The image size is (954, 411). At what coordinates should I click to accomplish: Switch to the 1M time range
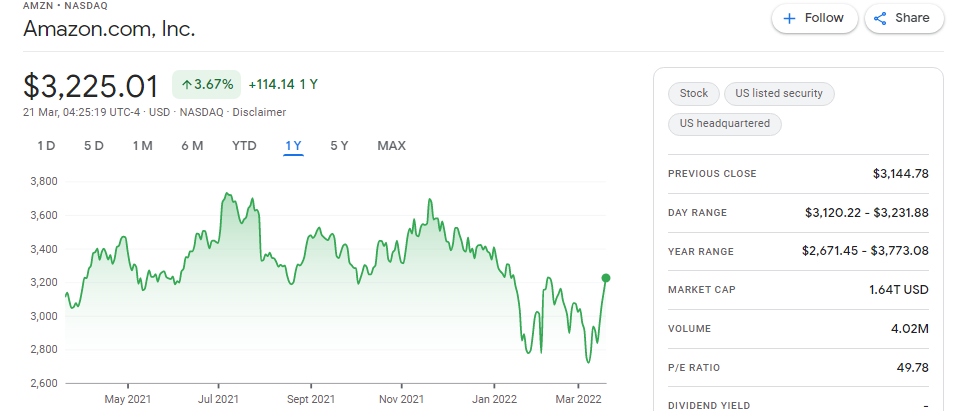tap(142, 146)
